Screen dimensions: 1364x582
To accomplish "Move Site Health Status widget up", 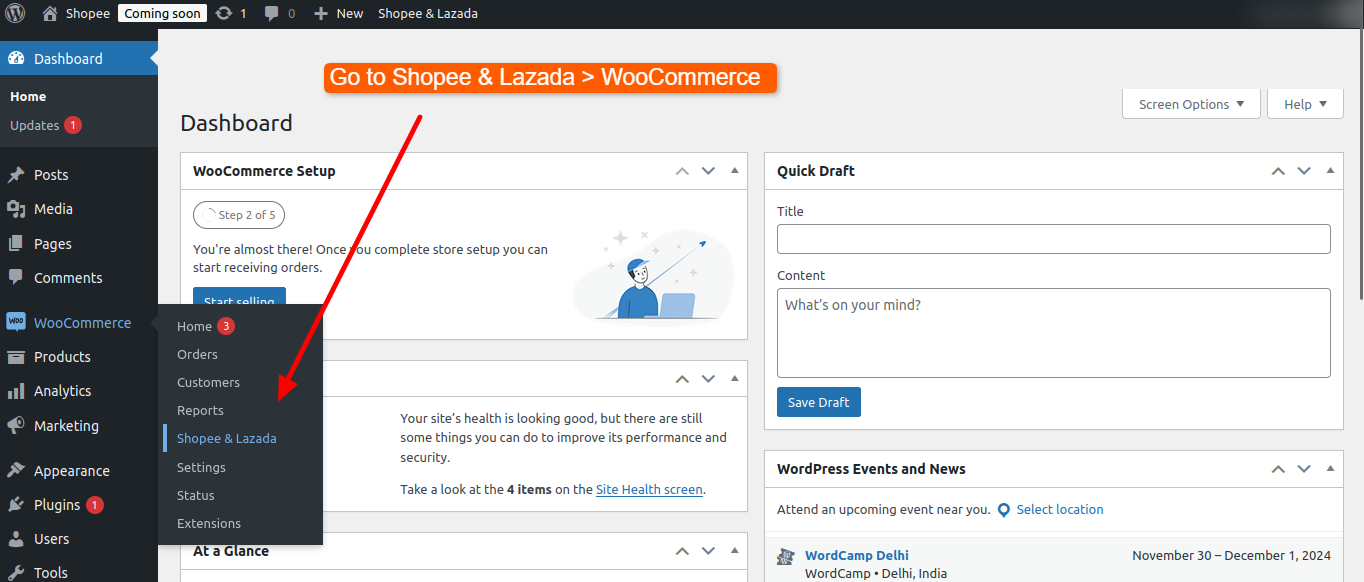I will (x=682, y=379).
